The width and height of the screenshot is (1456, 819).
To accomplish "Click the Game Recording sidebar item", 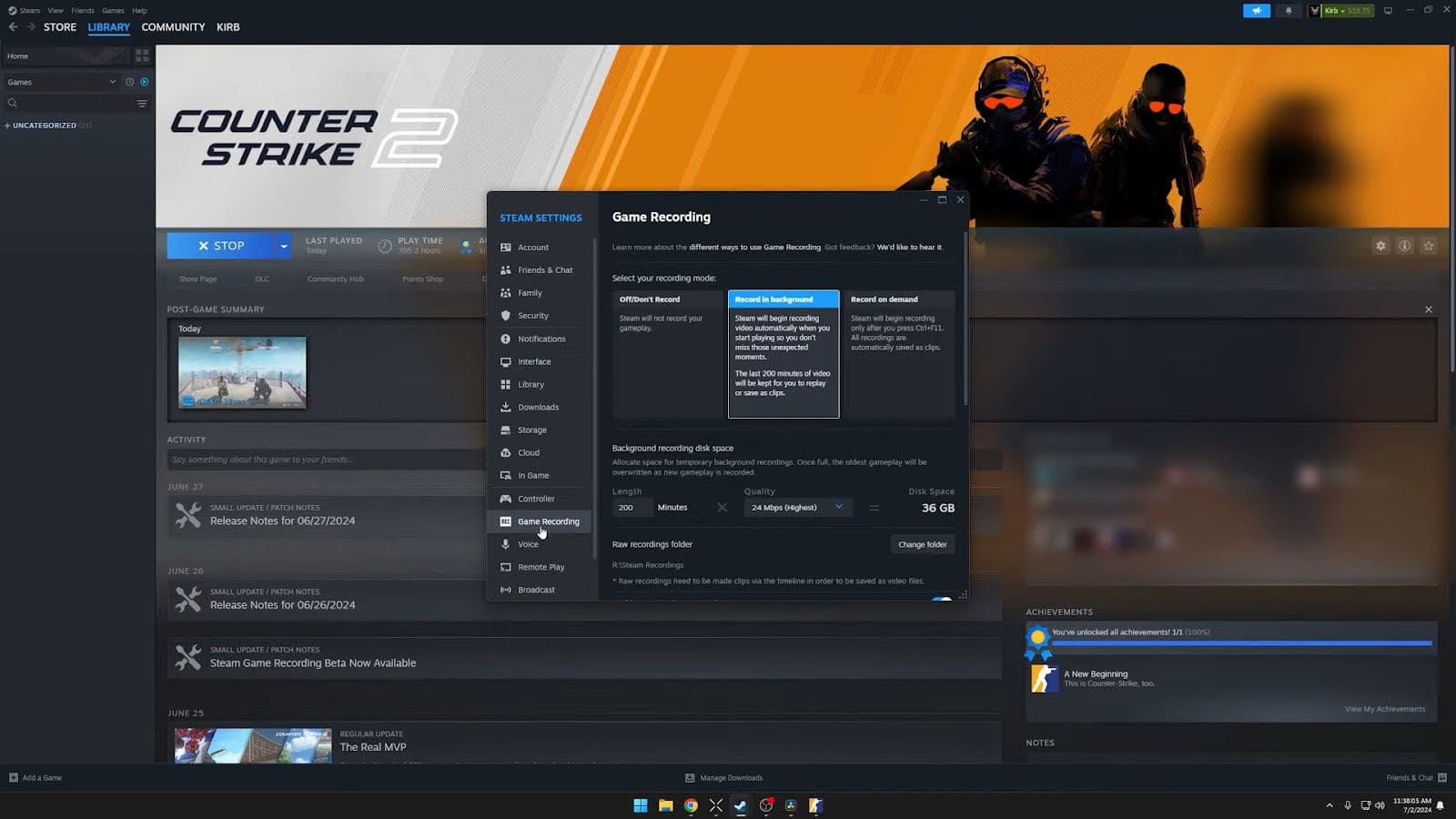I will 540,521.
